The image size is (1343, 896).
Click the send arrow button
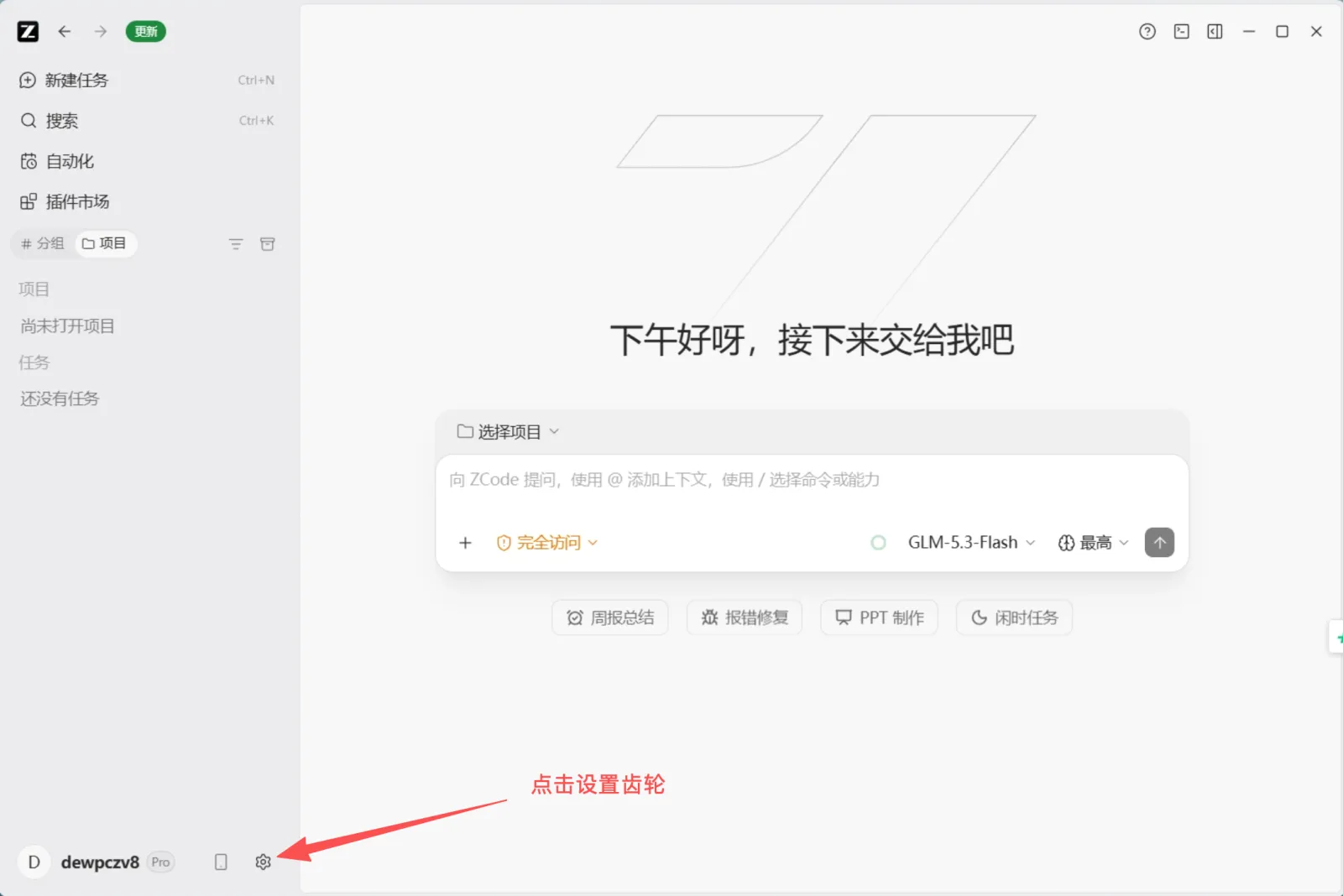click(1160, 543)
